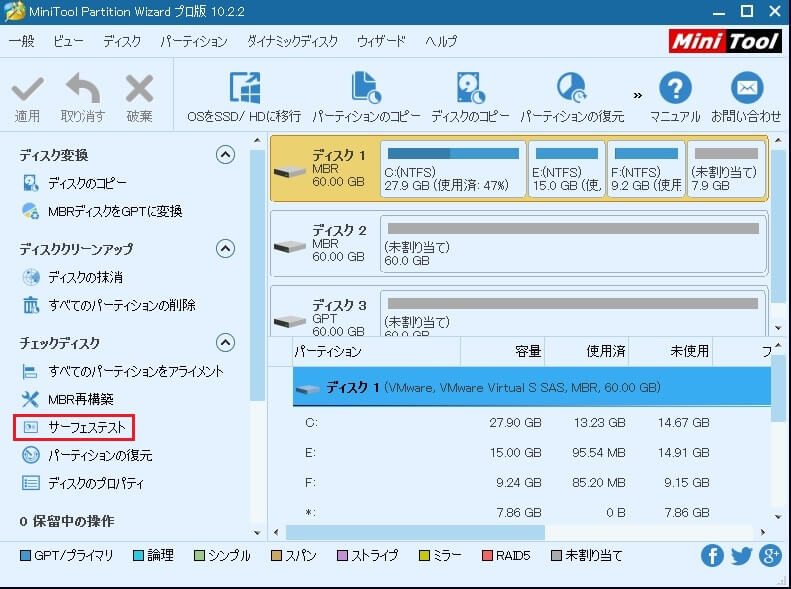Sort by the 未使用 column header

coord(670,351)
